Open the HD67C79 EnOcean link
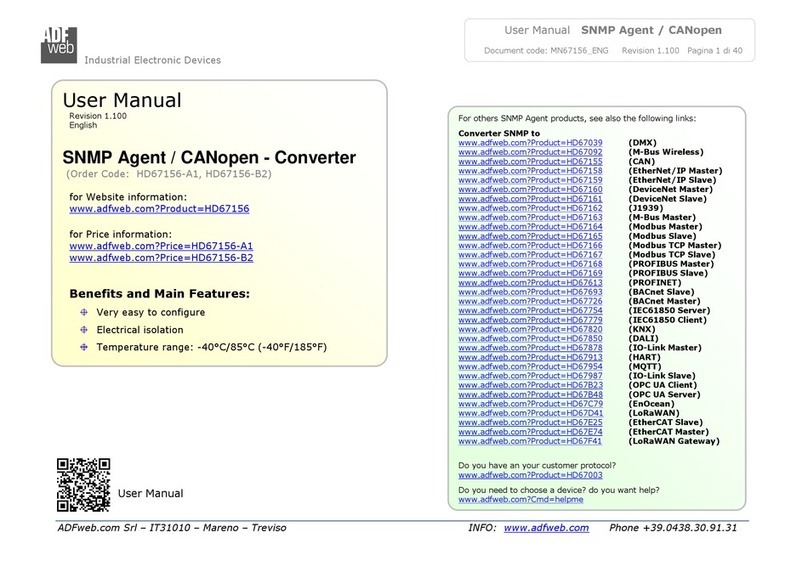808x561 pixels. pyautogui.click(x=530, y=403)
